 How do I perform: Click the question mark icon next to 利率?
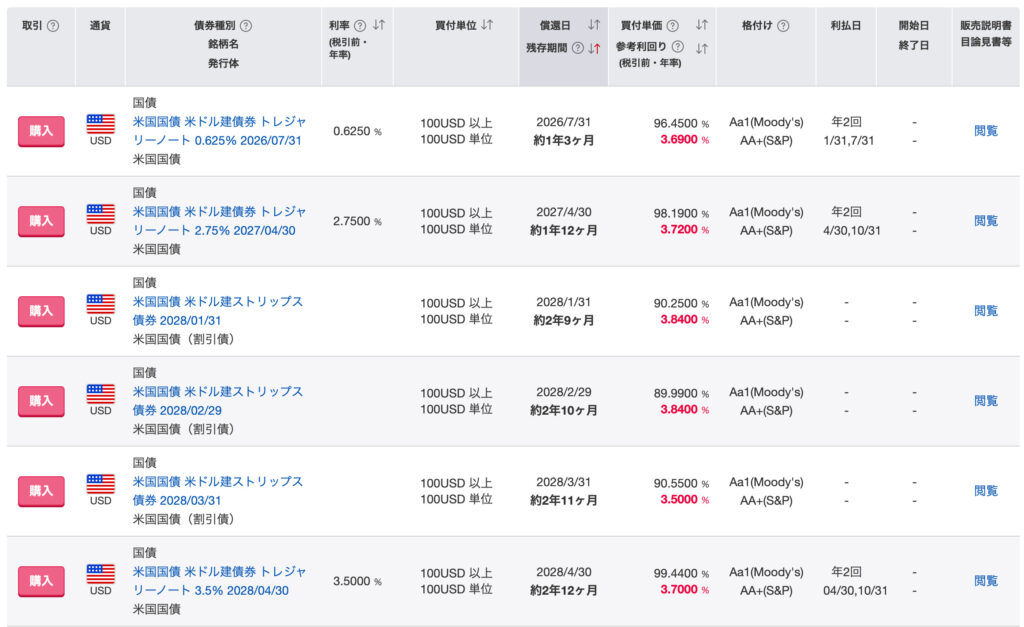point(360,26)
